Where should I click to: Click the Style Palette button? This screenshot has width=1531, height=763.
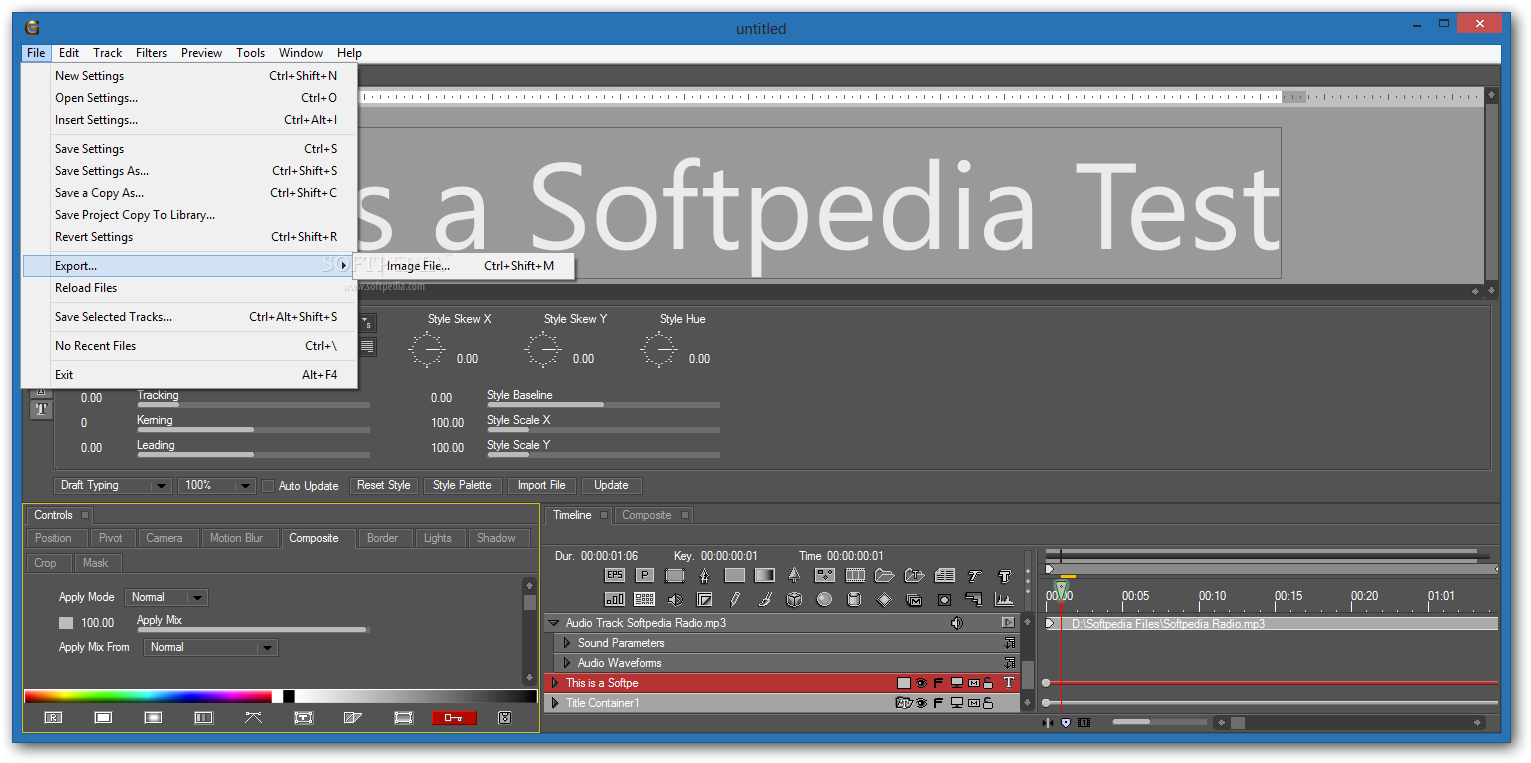click(x=462, y=485)
